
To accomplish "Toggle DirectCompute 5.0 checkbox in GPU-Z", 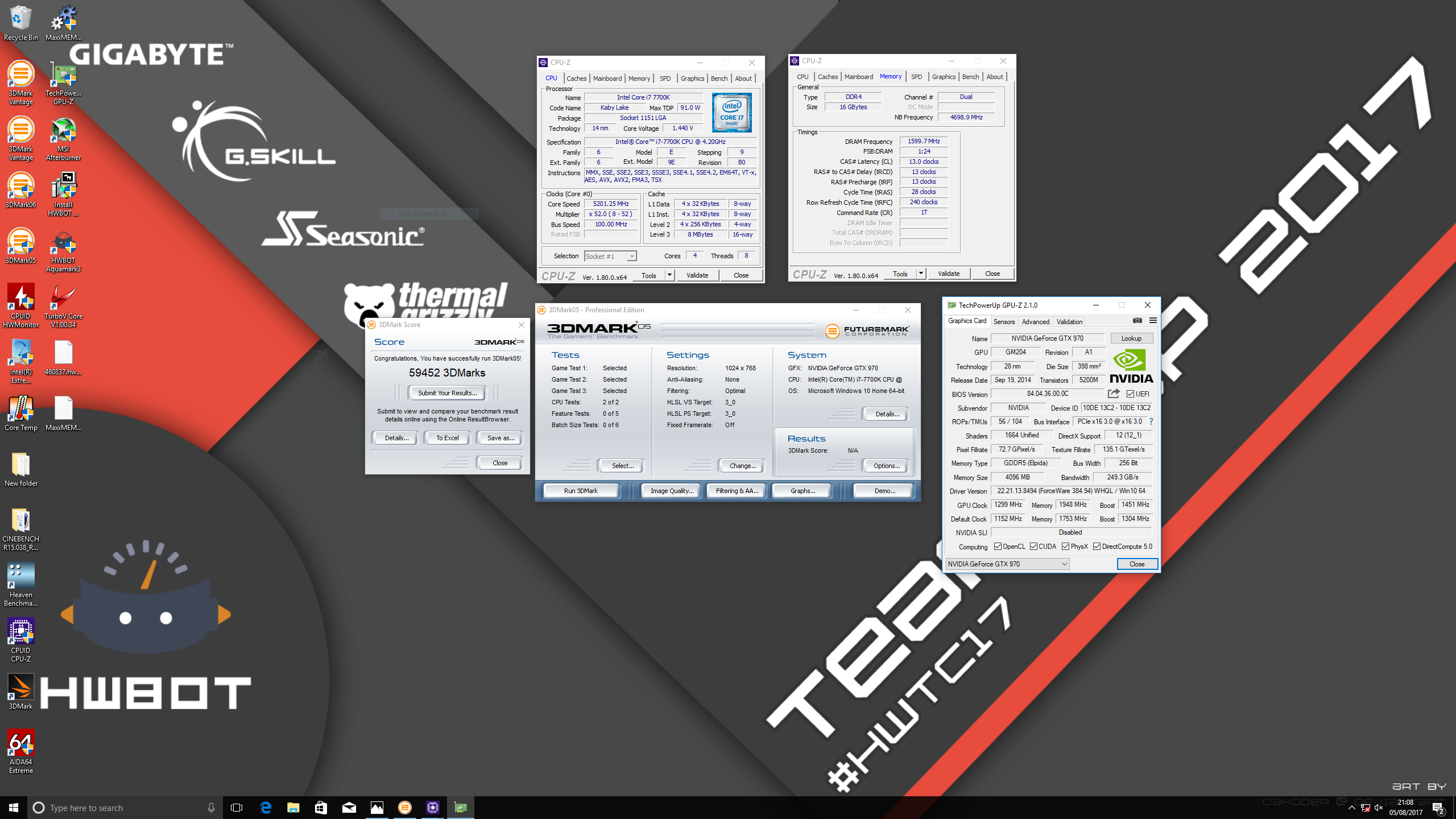I will [x=1097, y=547].
